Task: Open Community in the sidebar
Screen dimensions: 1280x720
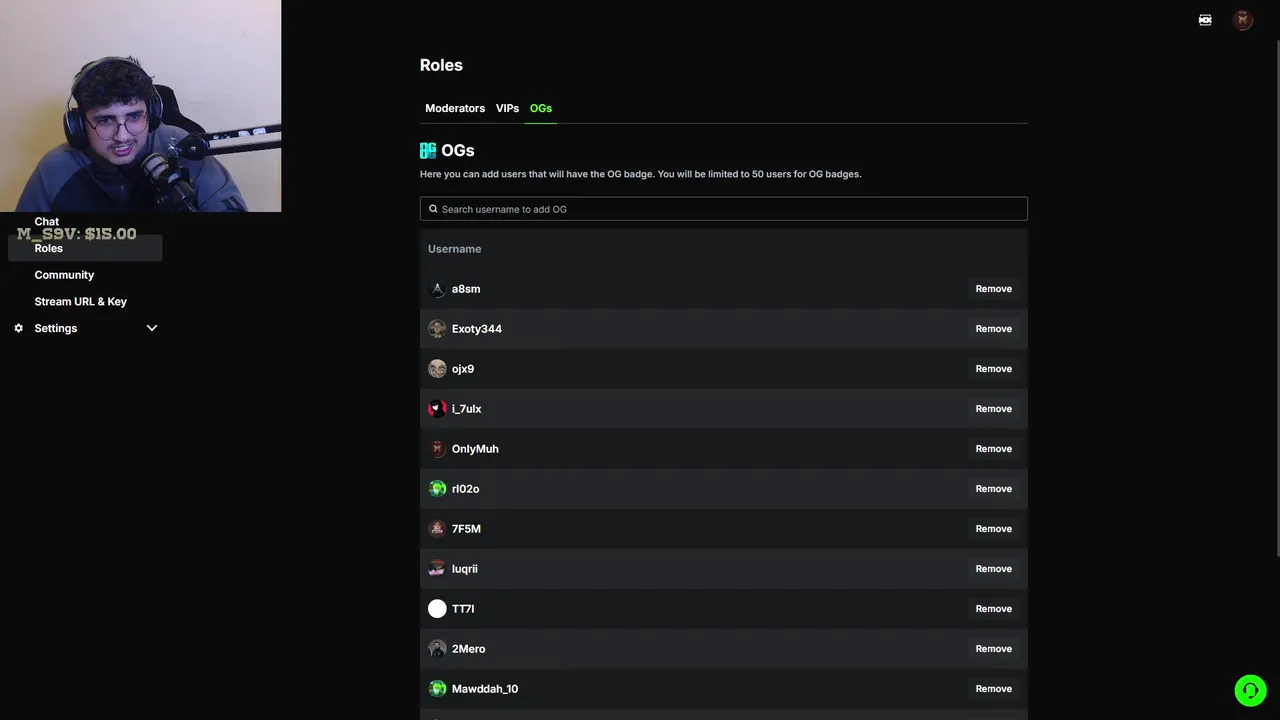Action: click(64, 275)
